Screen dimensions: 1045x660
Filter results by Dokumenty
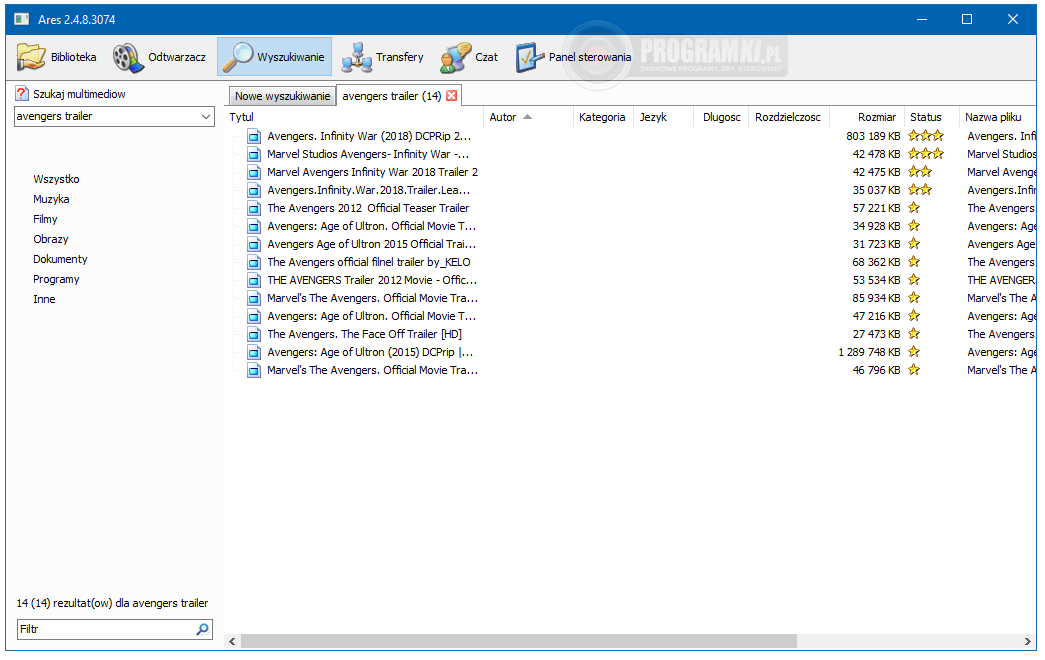tap(60, 259)
